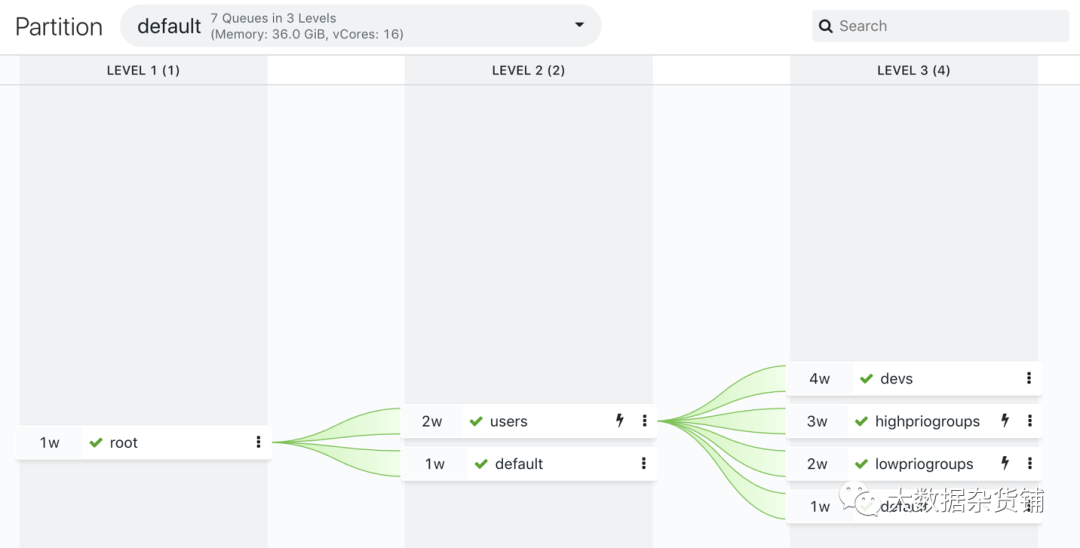Type in the Search queues field
This screenshot has height=548, width=1080.
tap(950, 26)
